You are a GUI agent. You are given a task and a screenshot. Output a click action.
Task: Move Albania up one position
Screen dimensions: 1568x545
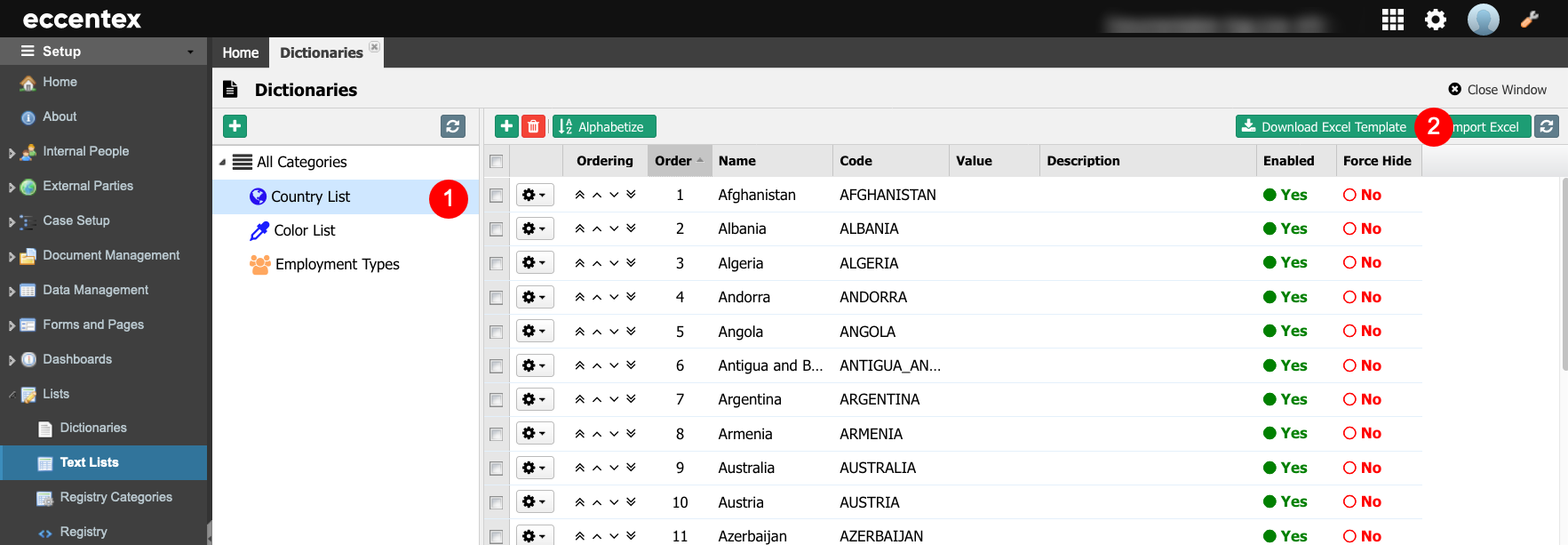point(597,228)
